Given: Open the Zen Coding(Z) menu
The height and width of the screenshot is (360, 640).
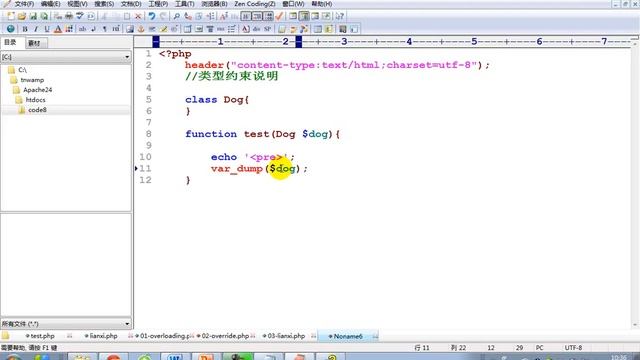Looking at the screenshot, I should click(x=255, y=4).
